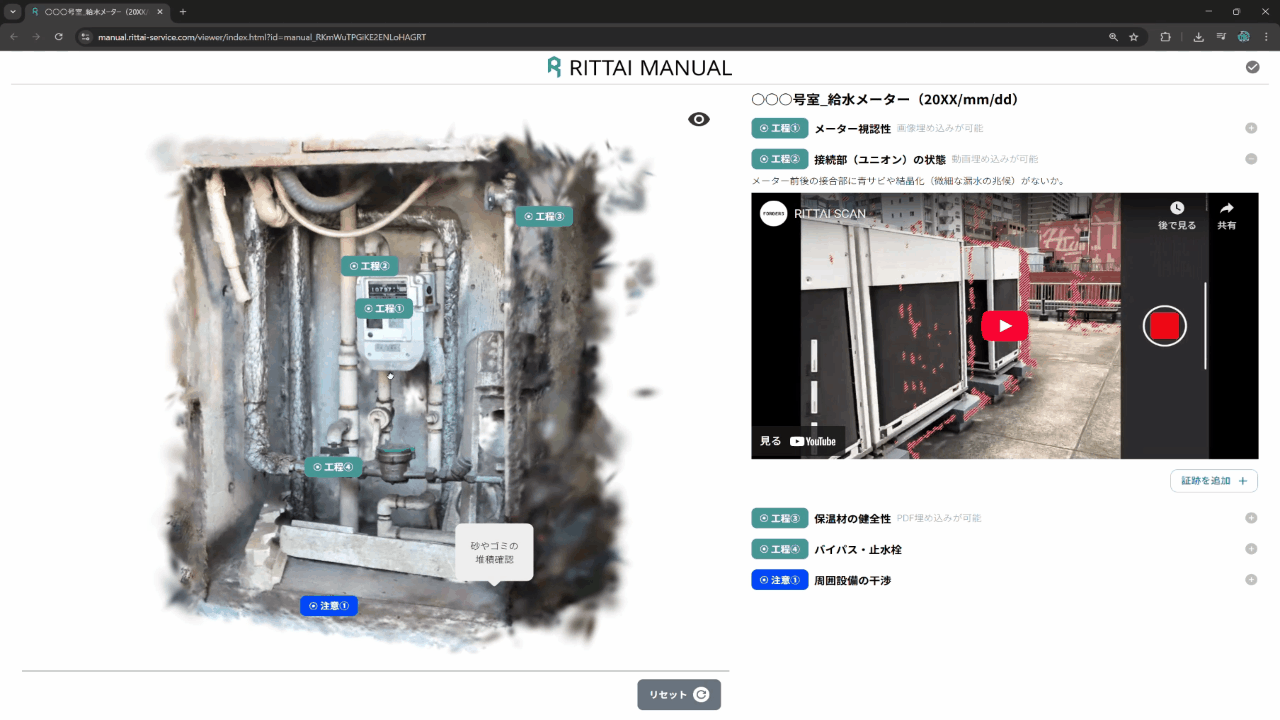
Task: Click the 工程③ marker in the 3D scene
Action: (x=544, y=217)
